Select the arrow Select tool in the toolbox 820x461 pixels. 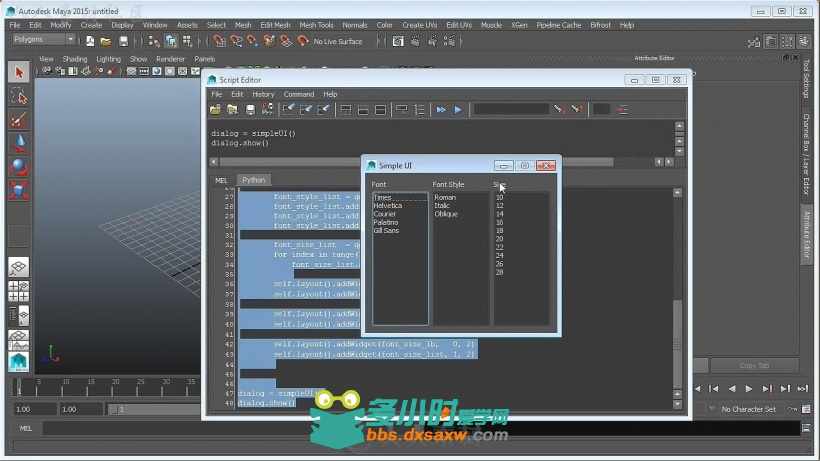coord(19,73)
